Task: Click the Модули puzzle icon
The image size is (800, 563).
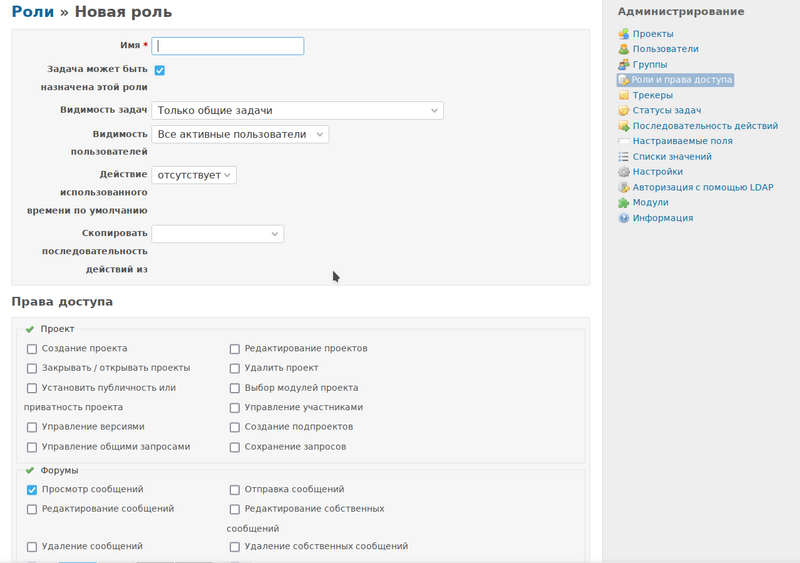Action: click(x=623, y=203)
